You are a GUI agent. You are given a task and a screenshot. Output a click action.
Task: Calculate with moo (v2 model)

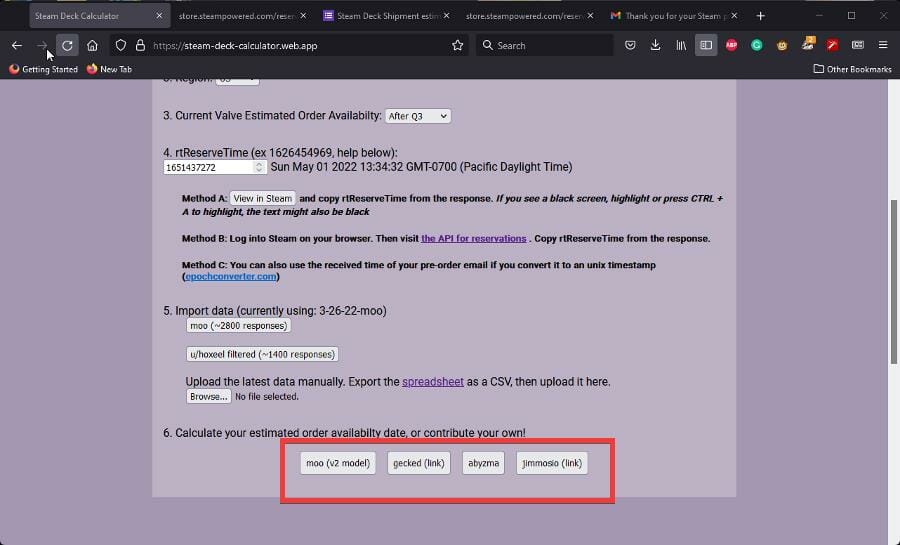338,463
